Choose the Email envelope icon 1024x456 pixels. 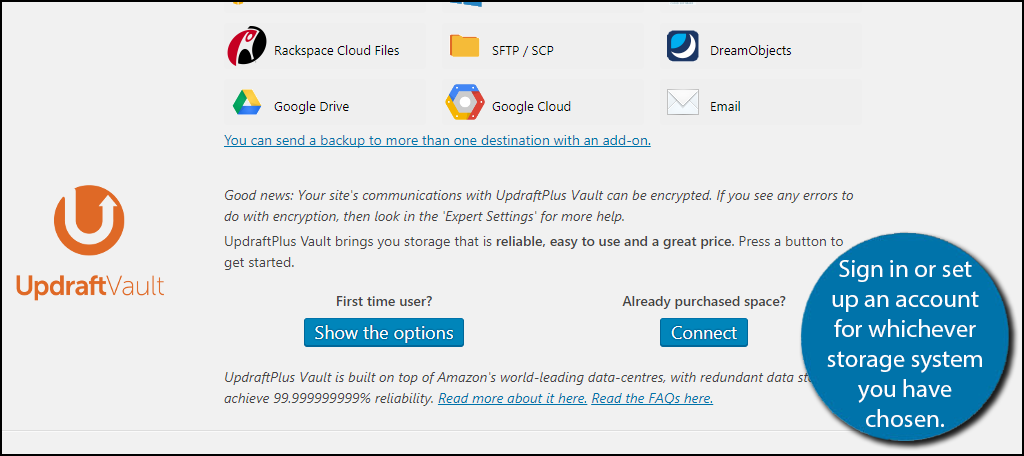click(682, 103)
